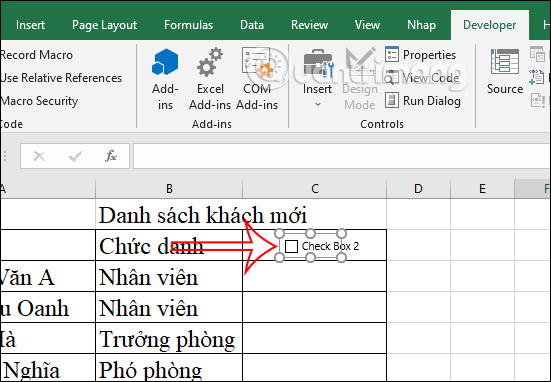Switch to the Insert ribbon tab
Image resolution: width=551 pixels, height=382 pixels.
(30, 25)
